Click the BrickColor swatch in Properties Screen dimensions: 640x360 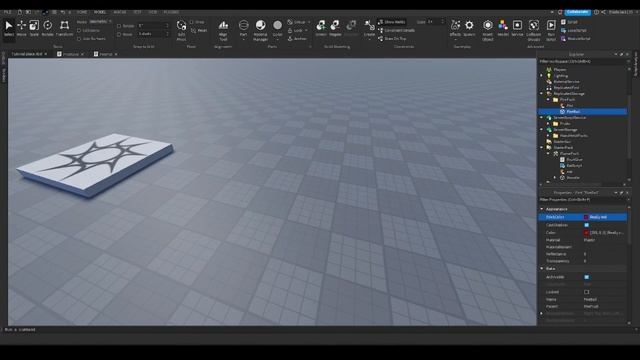coord(586,217)
